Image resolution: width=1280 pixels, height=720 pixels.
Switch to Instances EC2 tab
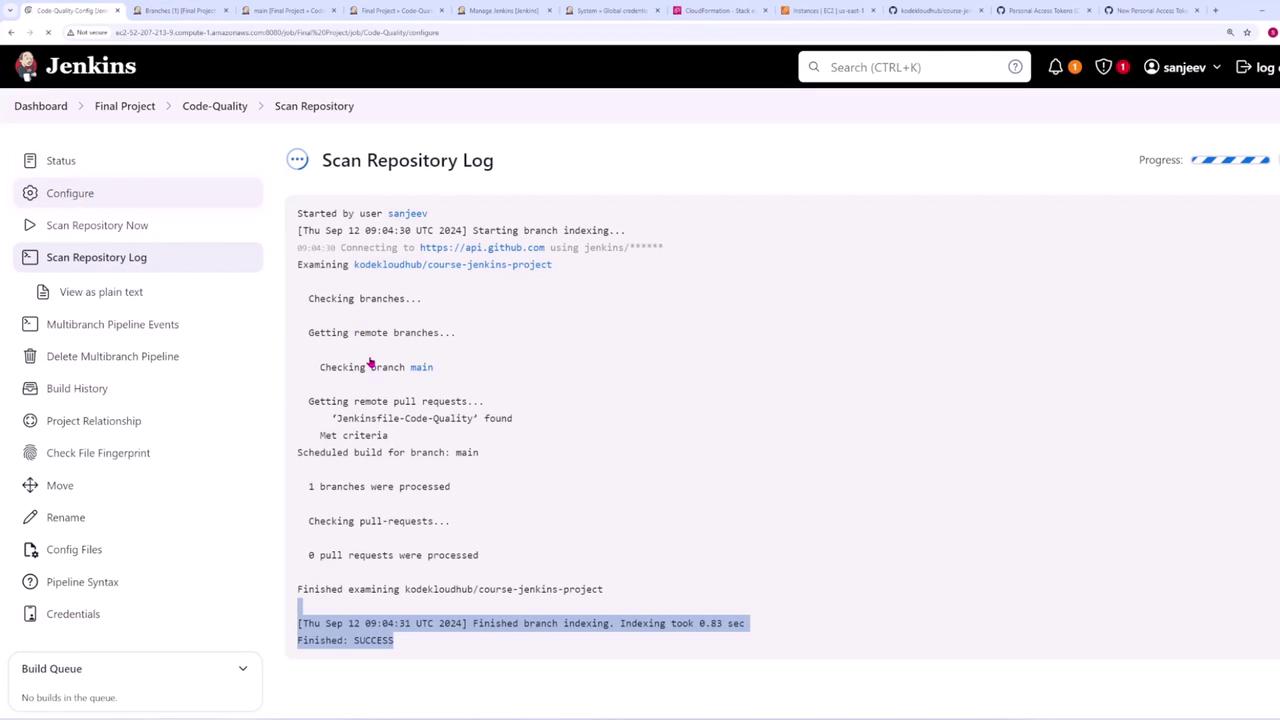pos(827,10)
